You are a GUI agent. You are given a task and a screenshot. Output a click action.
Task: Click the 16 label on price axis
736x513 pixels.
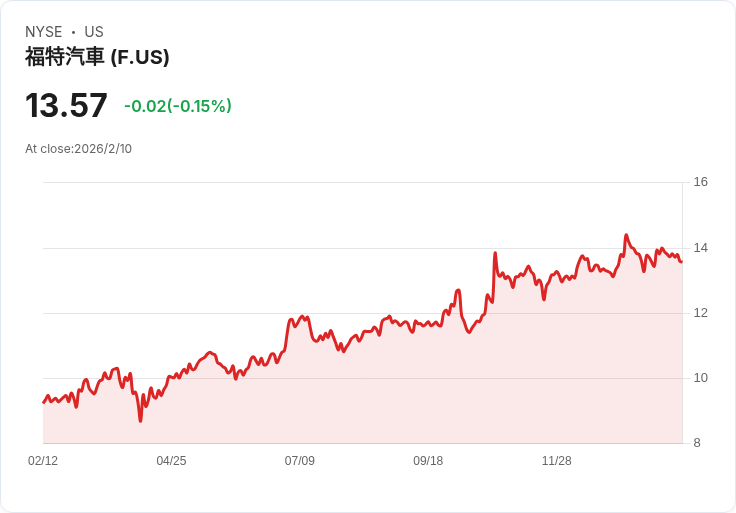pyautogui.click(x=700, y=182)
